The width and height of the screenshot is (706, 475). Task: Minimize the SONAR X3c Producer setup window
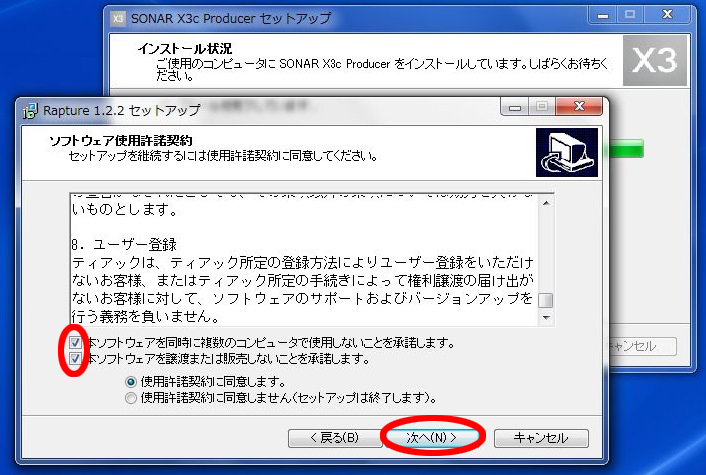point(603,16)
